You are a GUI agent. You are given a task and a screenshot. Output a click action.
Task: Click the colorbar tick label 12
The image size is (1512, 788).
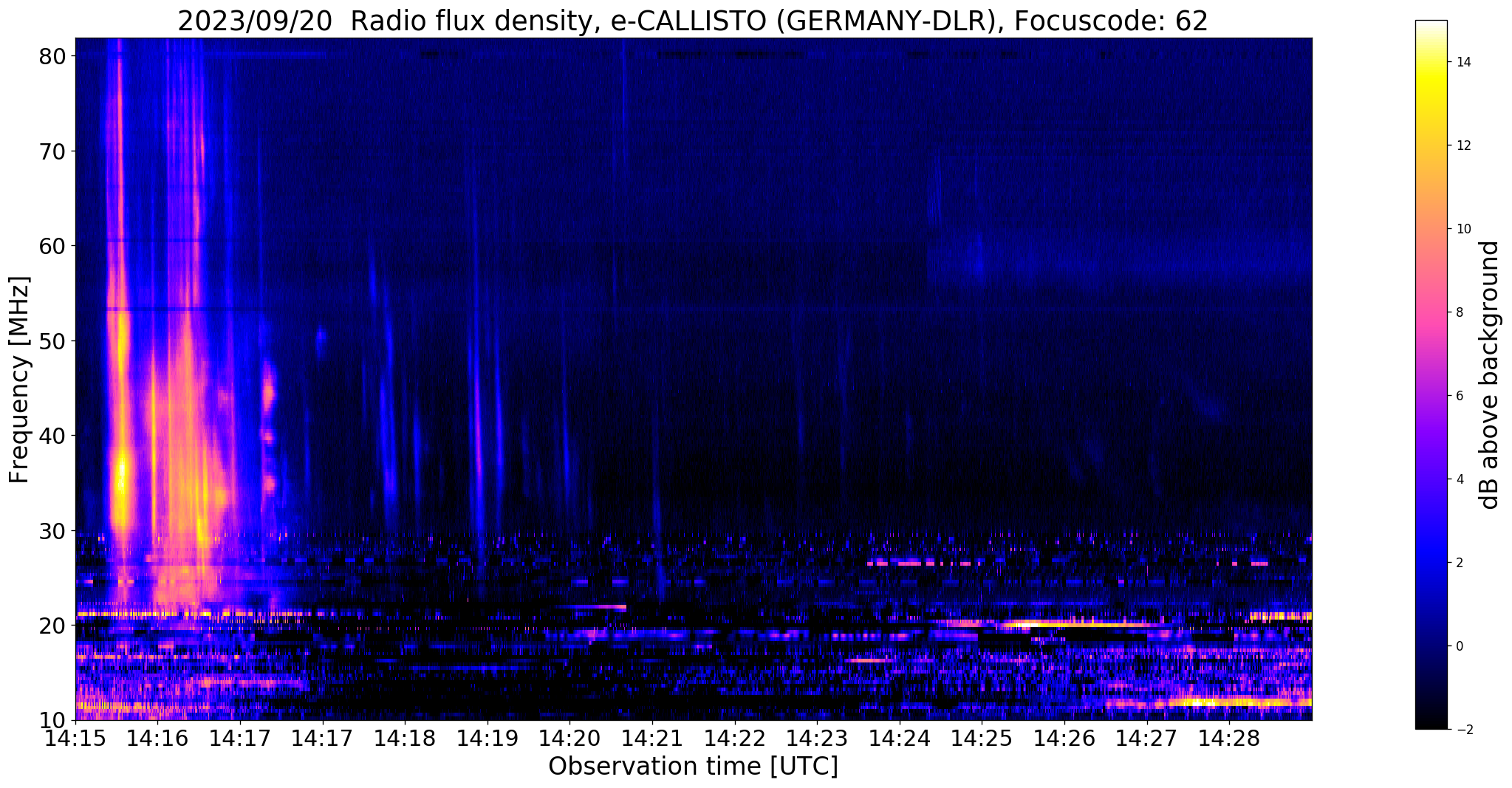1462,145
